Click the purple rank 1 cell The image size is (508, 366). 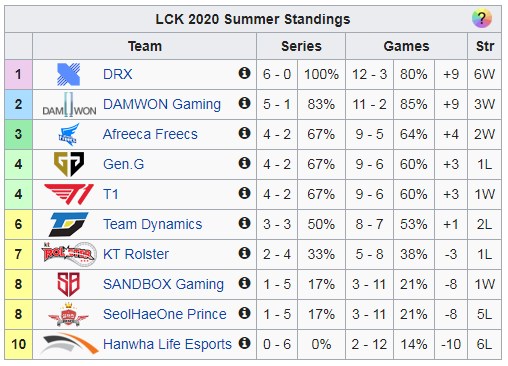coord(19,74)
